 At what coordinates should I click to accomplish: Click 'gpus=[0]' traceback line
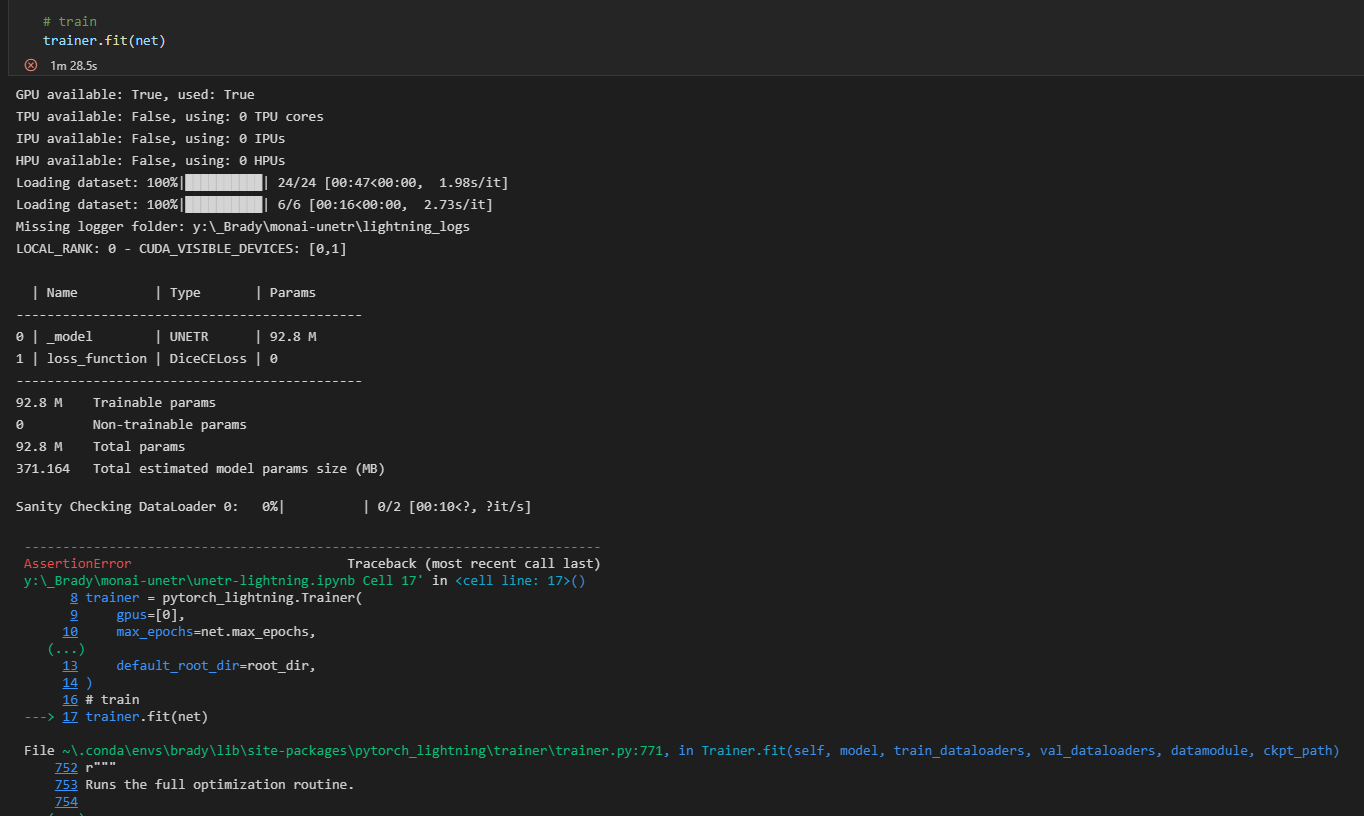(x=150, y=615)
